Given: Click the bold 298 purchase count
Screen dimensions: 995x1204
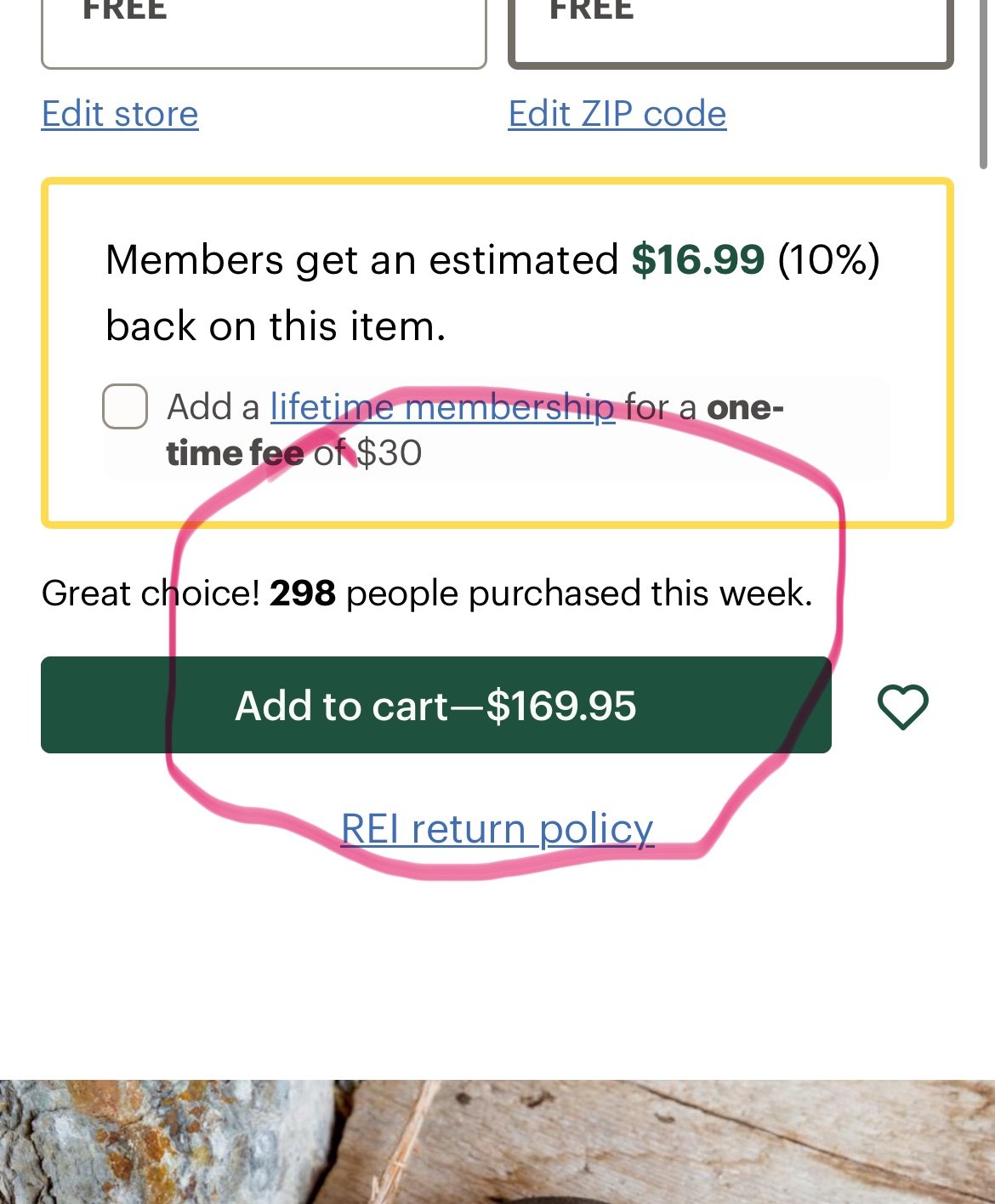Looking at the screenshot, I should [303, 593].
